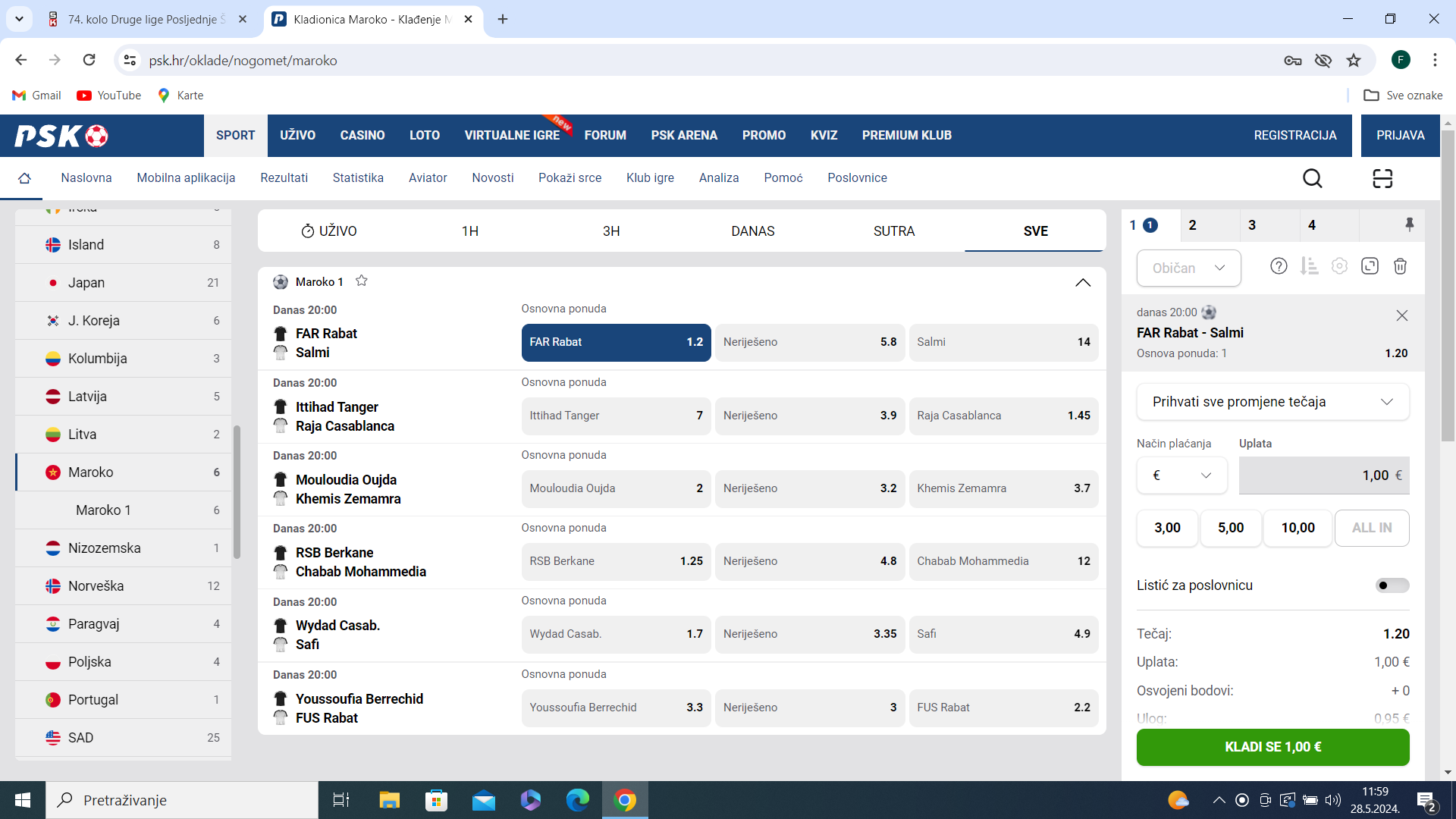Favorite Maroko 1 league with star
Image resolution: width=1456 pixels, height=819 pixels.
362,281
